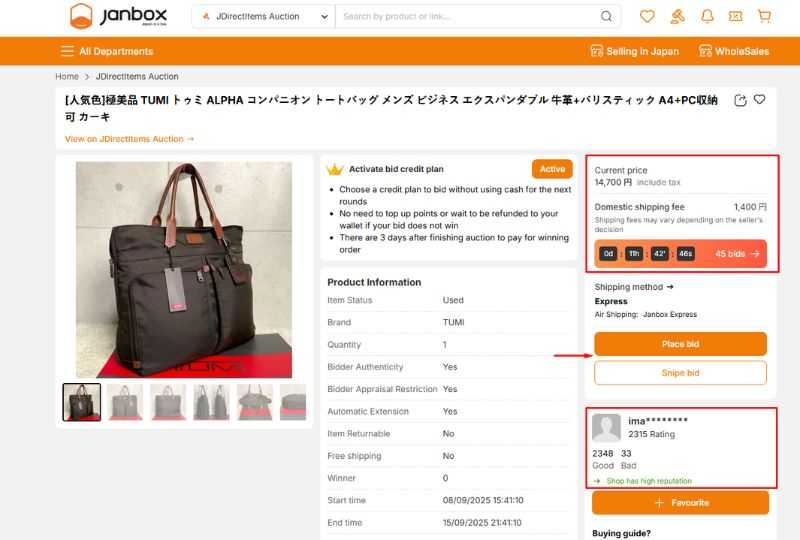Click the End time value 15/09/2025 21:41:10
The image size is (800, 540).
482,523
